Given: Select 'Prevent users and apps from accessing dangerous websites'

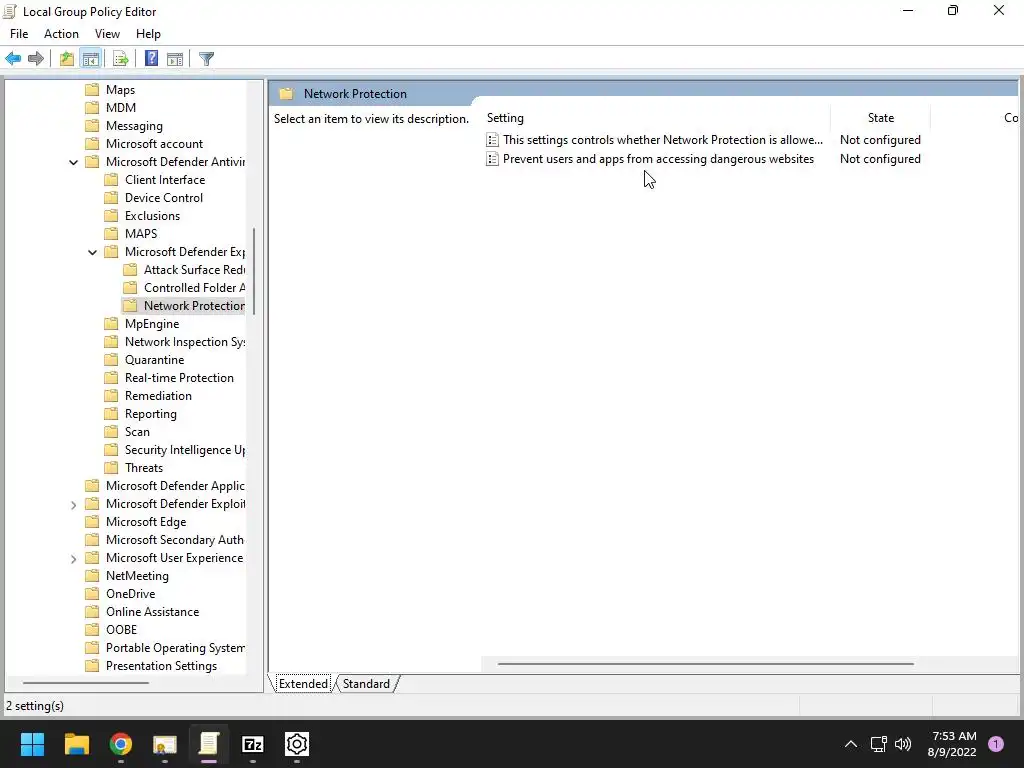Looking at the screenshot, I should (x=658, y=159).
